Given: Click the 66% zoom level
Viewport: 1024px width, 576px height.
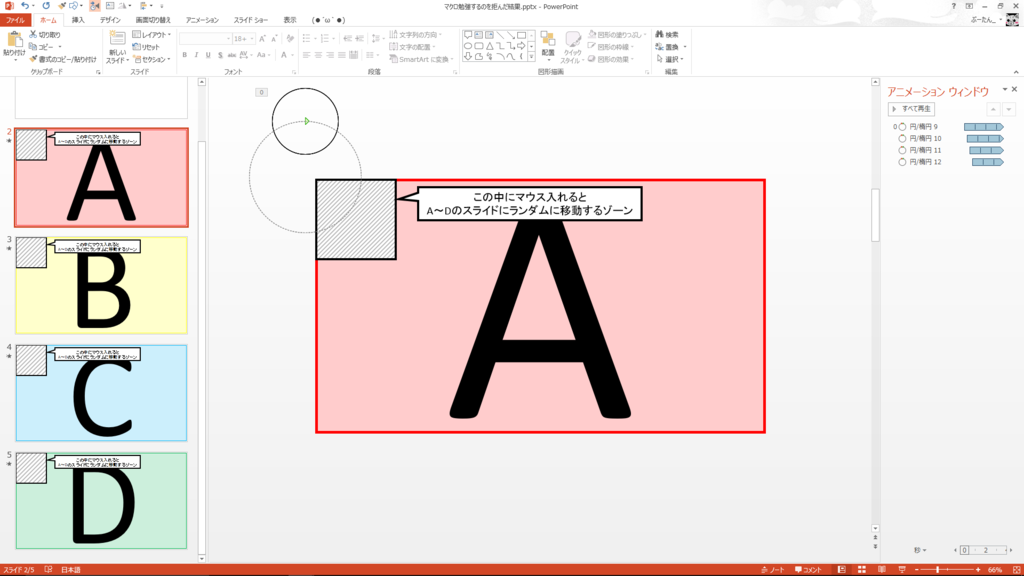Looking at the screenshot, I should point(995,569).
